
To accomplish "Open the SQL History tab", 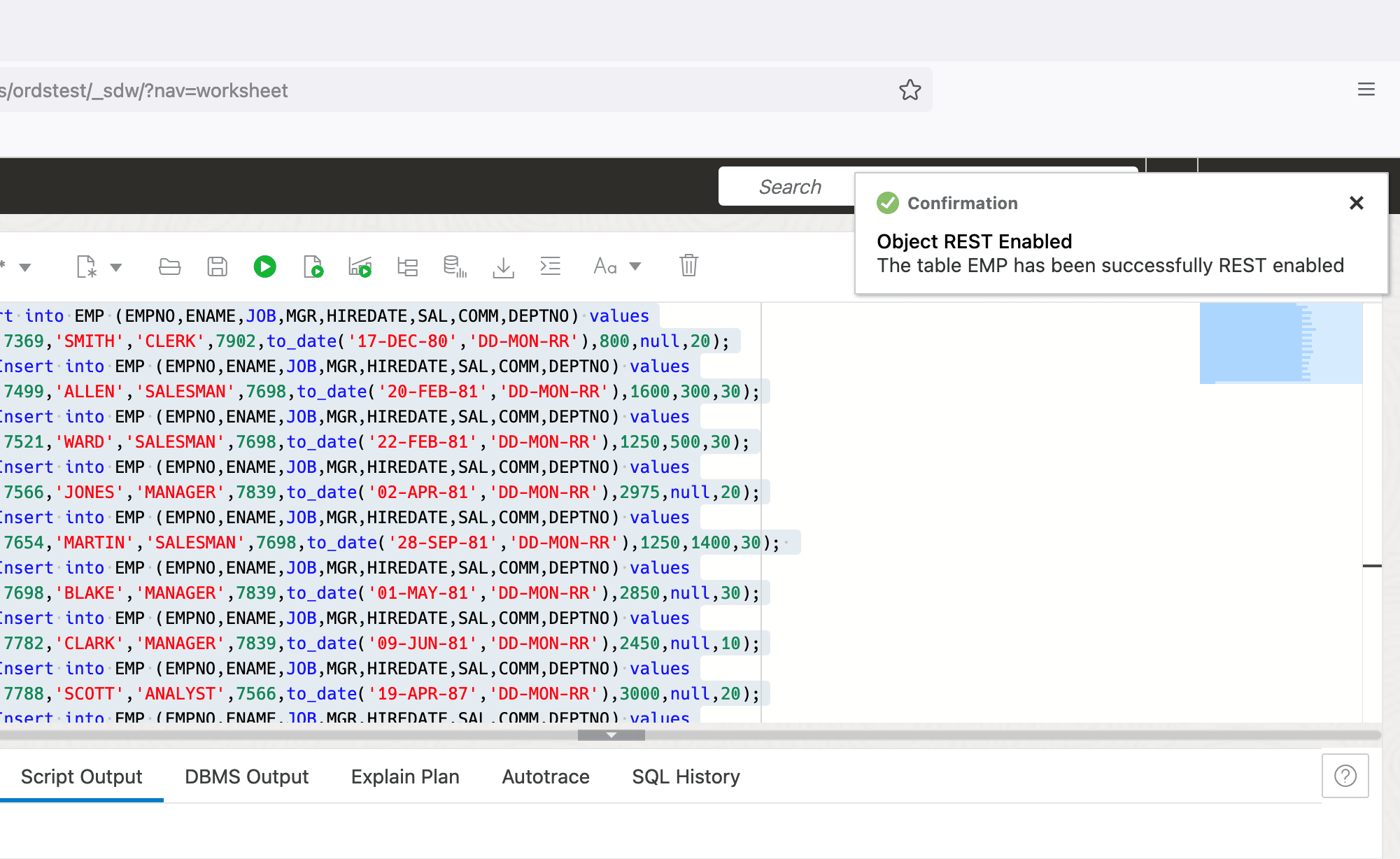I will pos(686,776).
